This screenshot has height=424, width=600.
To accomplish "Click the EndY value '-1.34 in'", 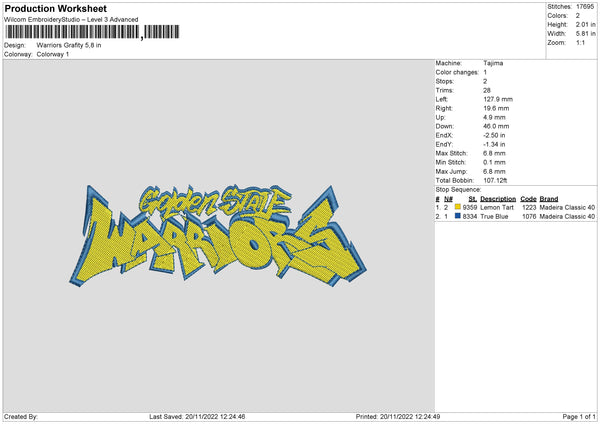I will (494, 144).
